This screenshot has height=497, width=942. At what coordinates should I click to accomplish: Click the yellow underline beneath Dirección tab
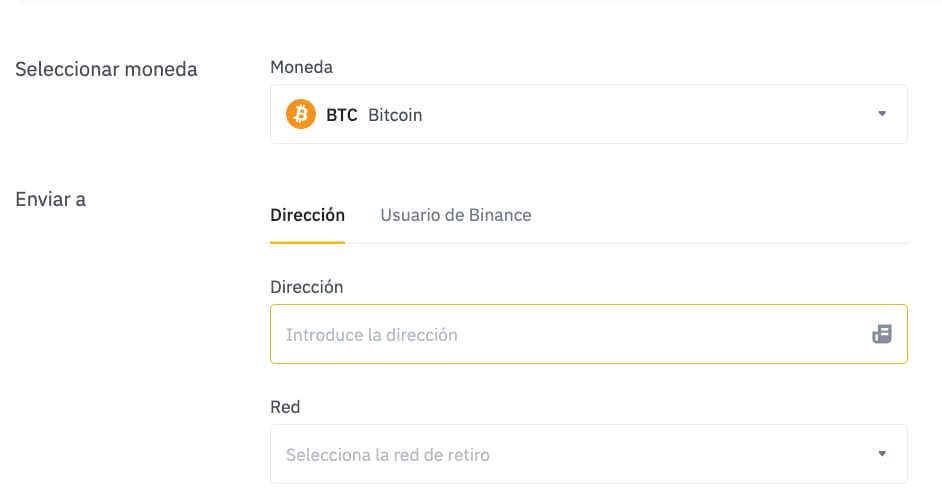(x=307, y=242)
